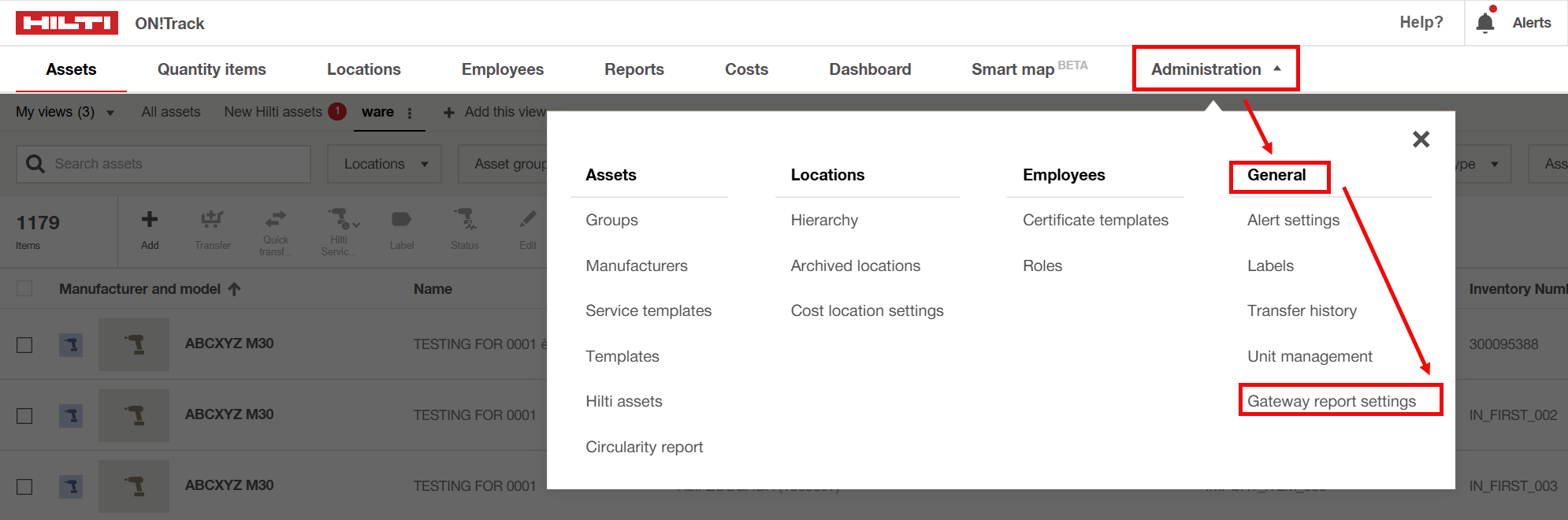The height and width of the screenshot is (520, 1568).
Task: Click the Hilti Service tool icon
Action: point(340,220)
